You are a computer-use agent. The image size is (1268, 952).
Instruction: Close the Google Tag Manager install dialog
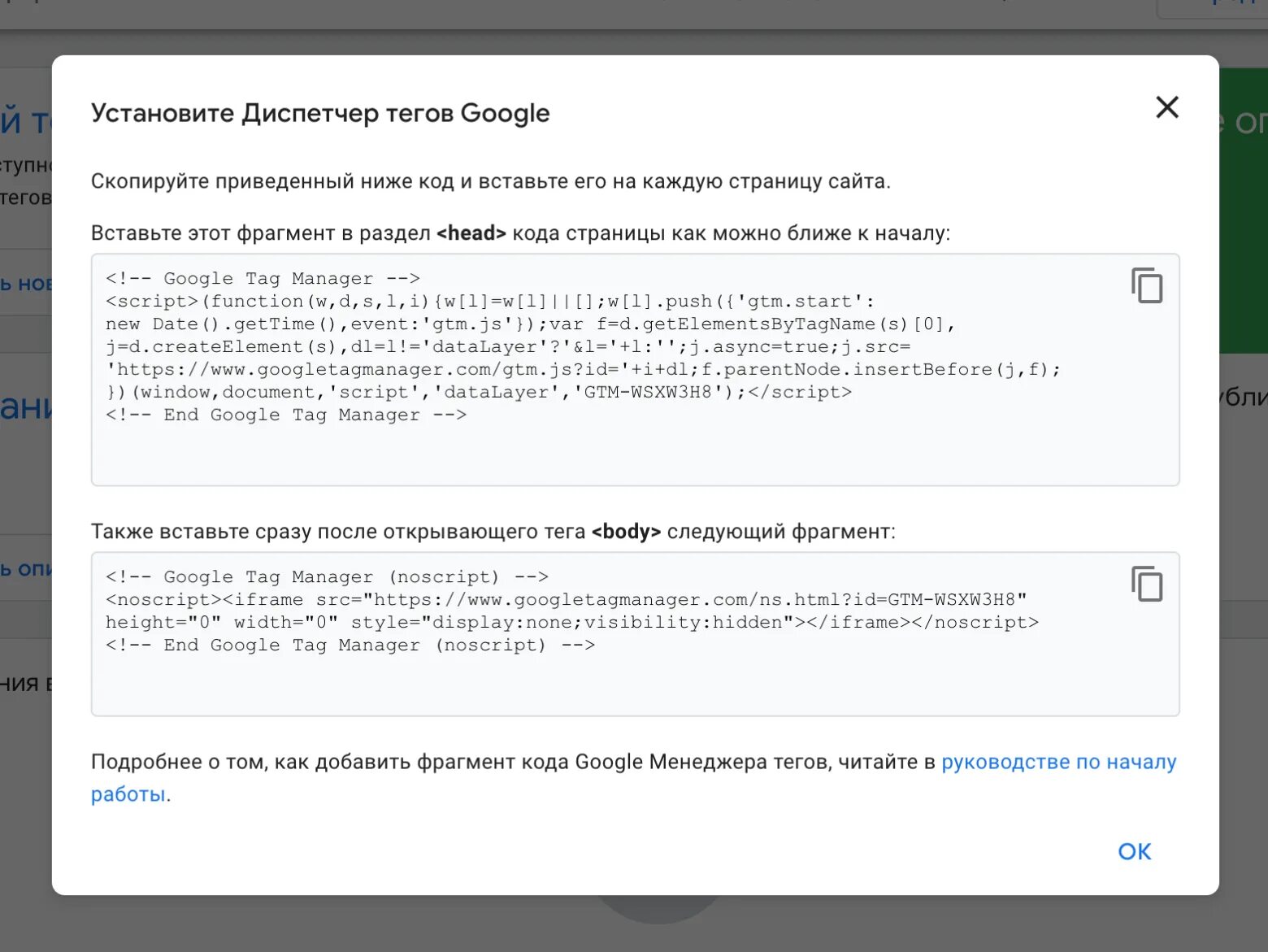click(x=1167, y=107)
